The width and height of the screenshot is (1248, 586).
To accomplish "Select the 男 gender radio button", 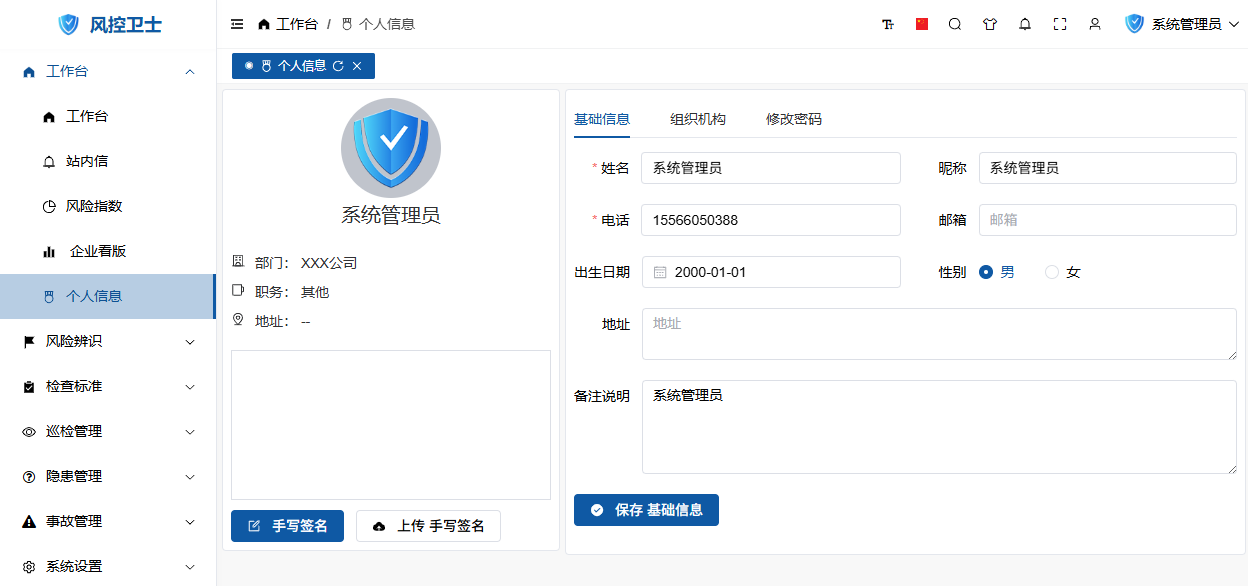I will tap(986, 272).
